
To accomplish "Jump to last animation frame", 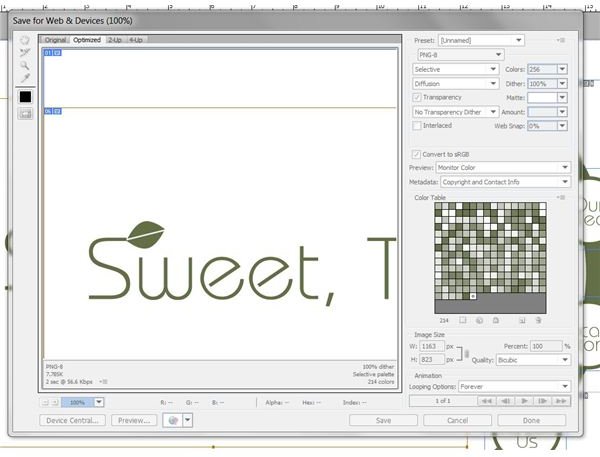I will tap(561, 401).
